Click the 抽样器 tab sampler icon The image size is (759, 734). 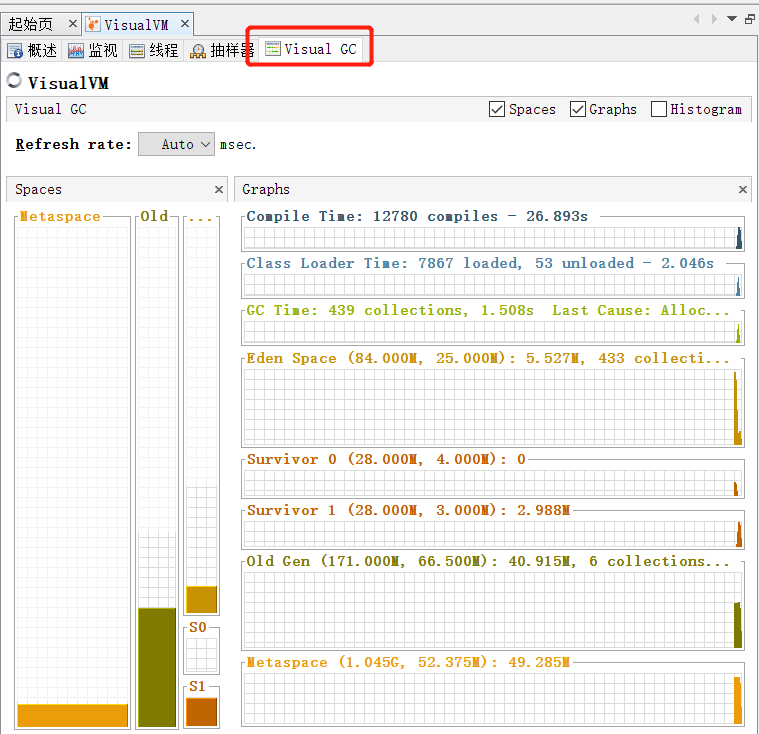tap(197, 51)
